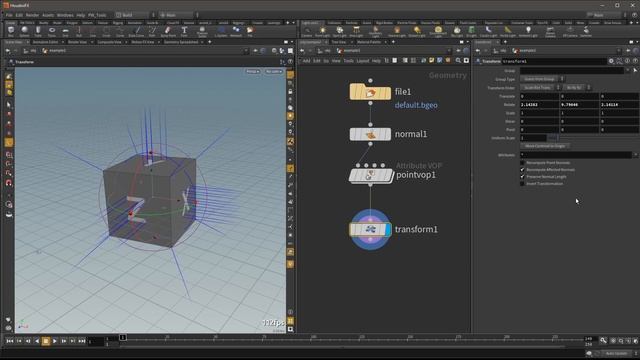Open the Group Type dropdown

(542, 79)
